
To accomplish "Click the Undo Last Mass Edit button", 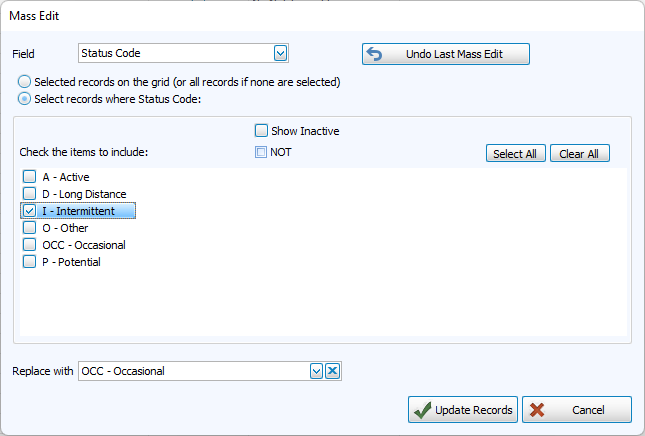I will [445, 54].
